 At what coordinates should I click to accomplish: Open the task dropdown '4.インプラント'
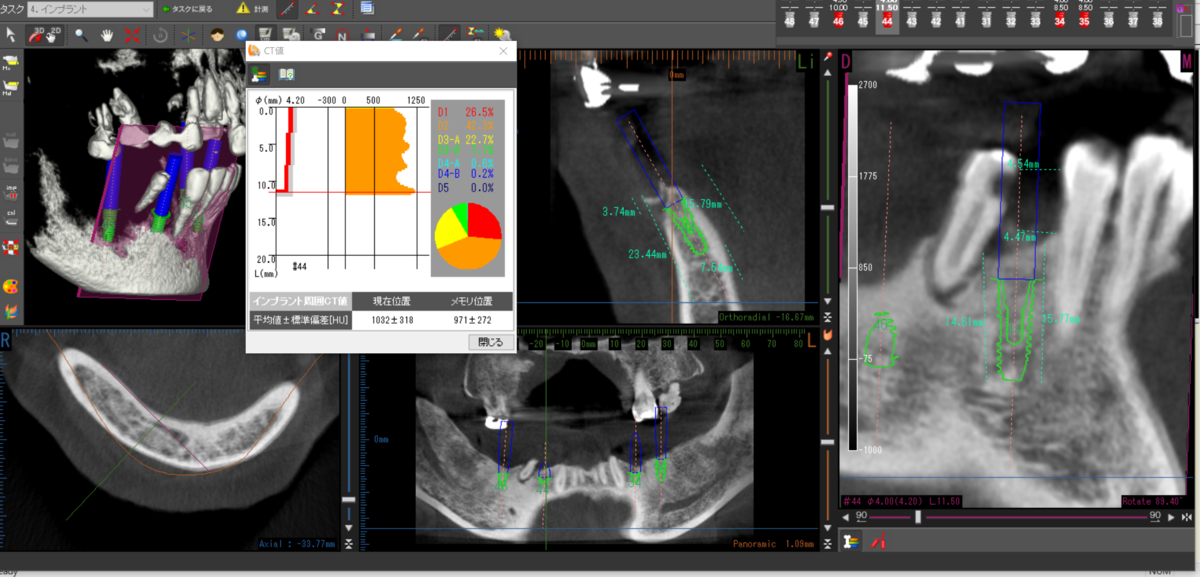coord(90,8)
